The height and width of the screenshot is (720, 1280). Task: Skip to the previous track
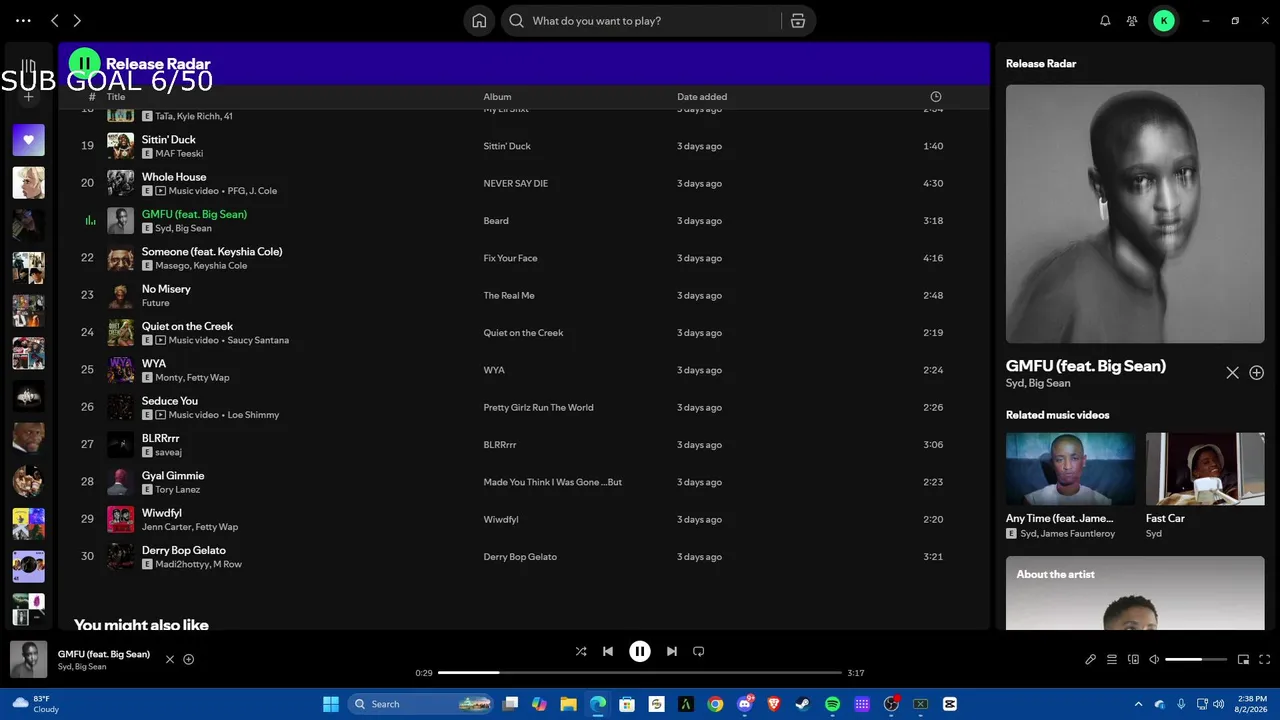pyautogui.click(x=608, y=651)
